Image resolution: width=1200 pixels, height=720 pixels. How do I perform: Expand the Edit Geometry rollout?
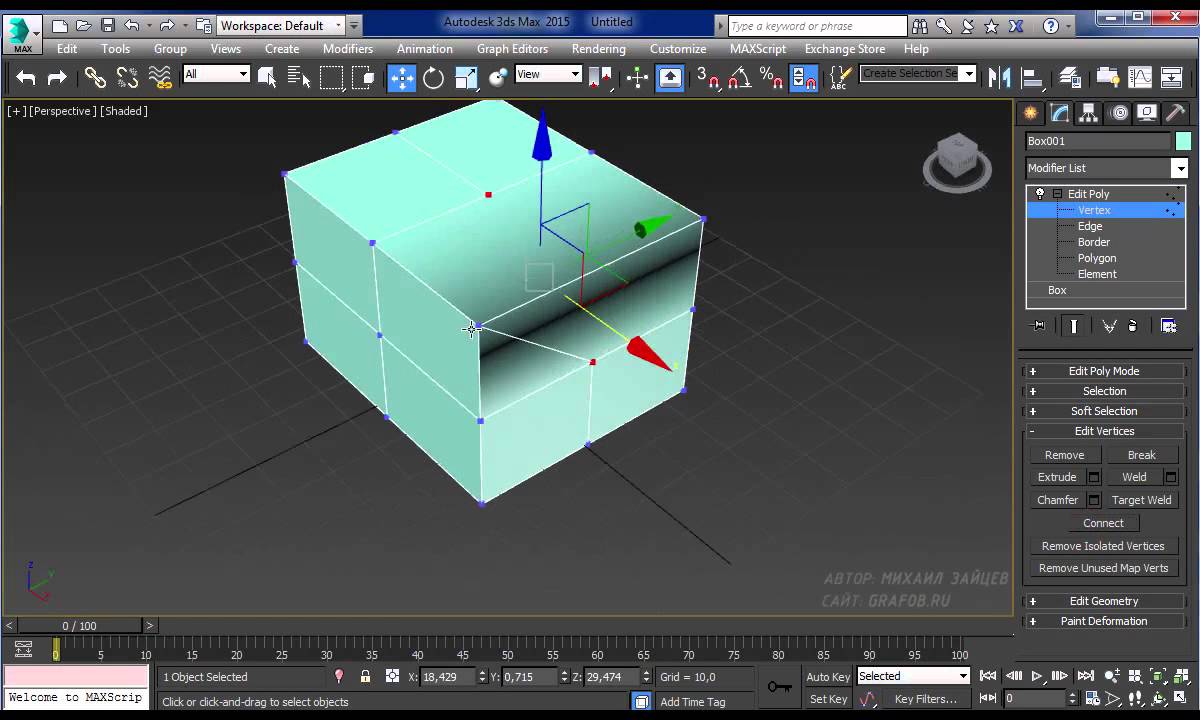1104,601
